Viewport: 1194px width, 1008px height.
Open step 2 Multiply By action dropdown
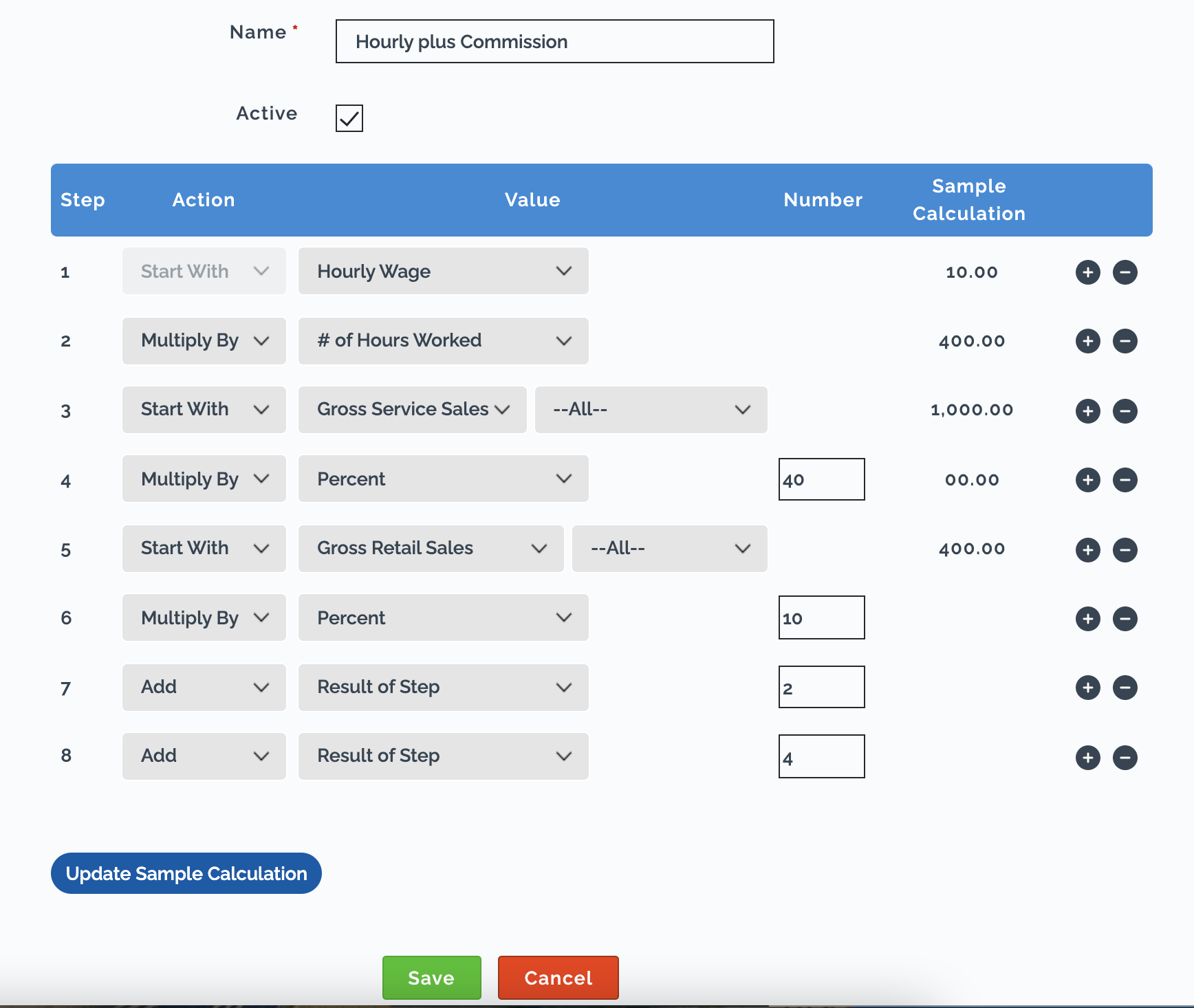coord(204,341)
